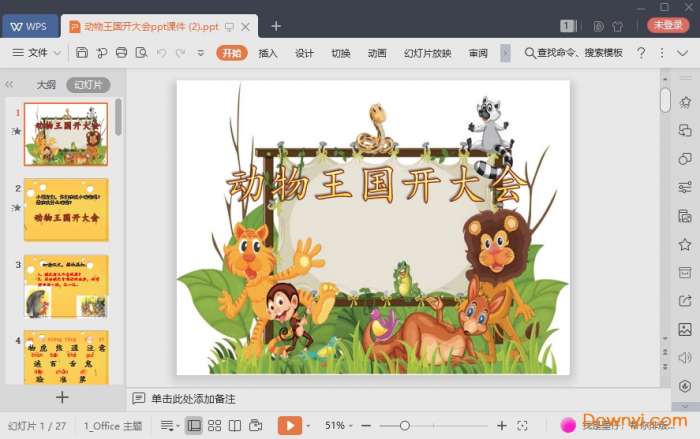The image size is (700, 439).
Task: Click the Undo arrow
Action: 162,53
